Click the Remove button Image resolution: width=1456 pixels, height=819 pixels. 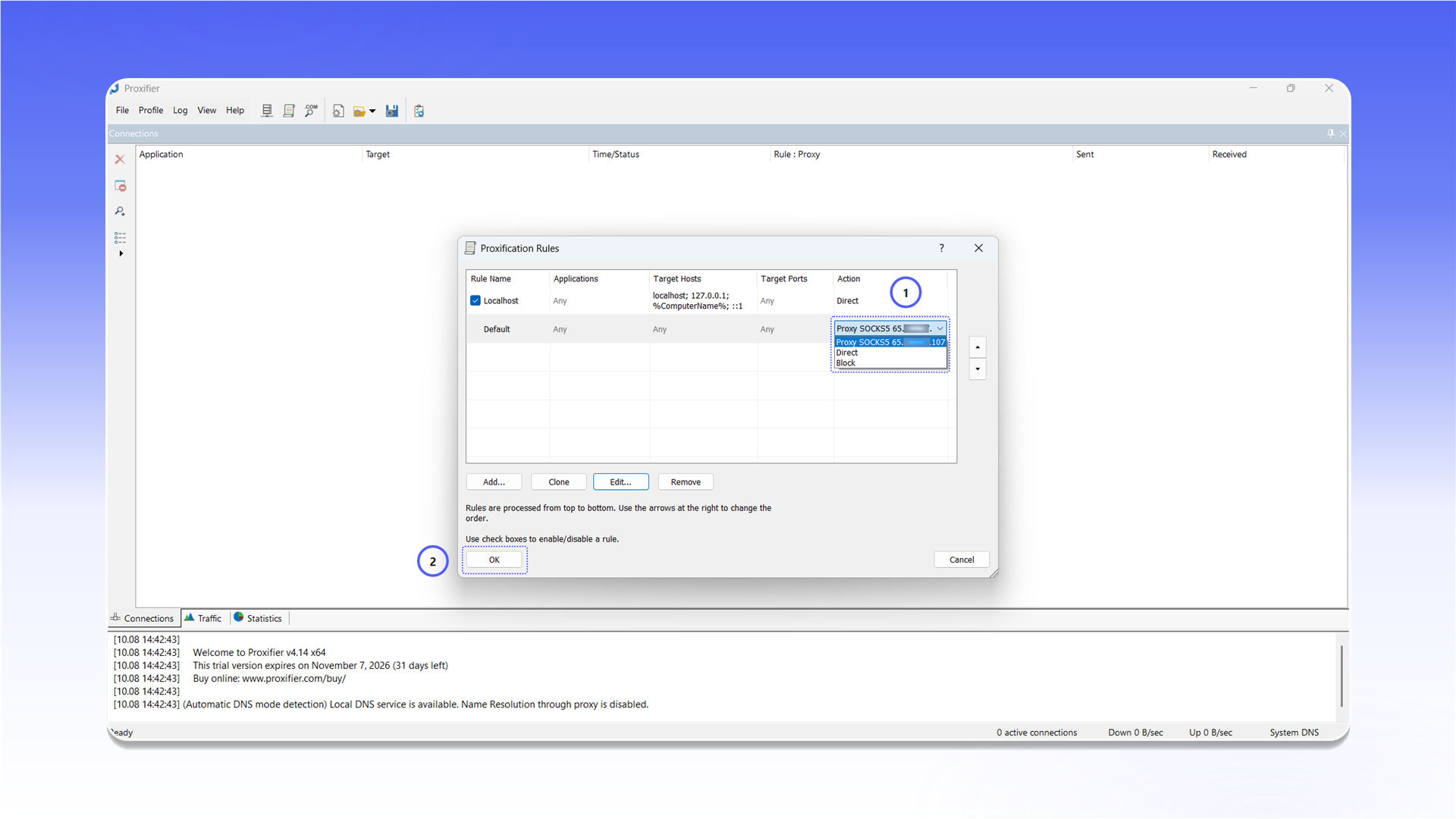[x=686, y=482]
